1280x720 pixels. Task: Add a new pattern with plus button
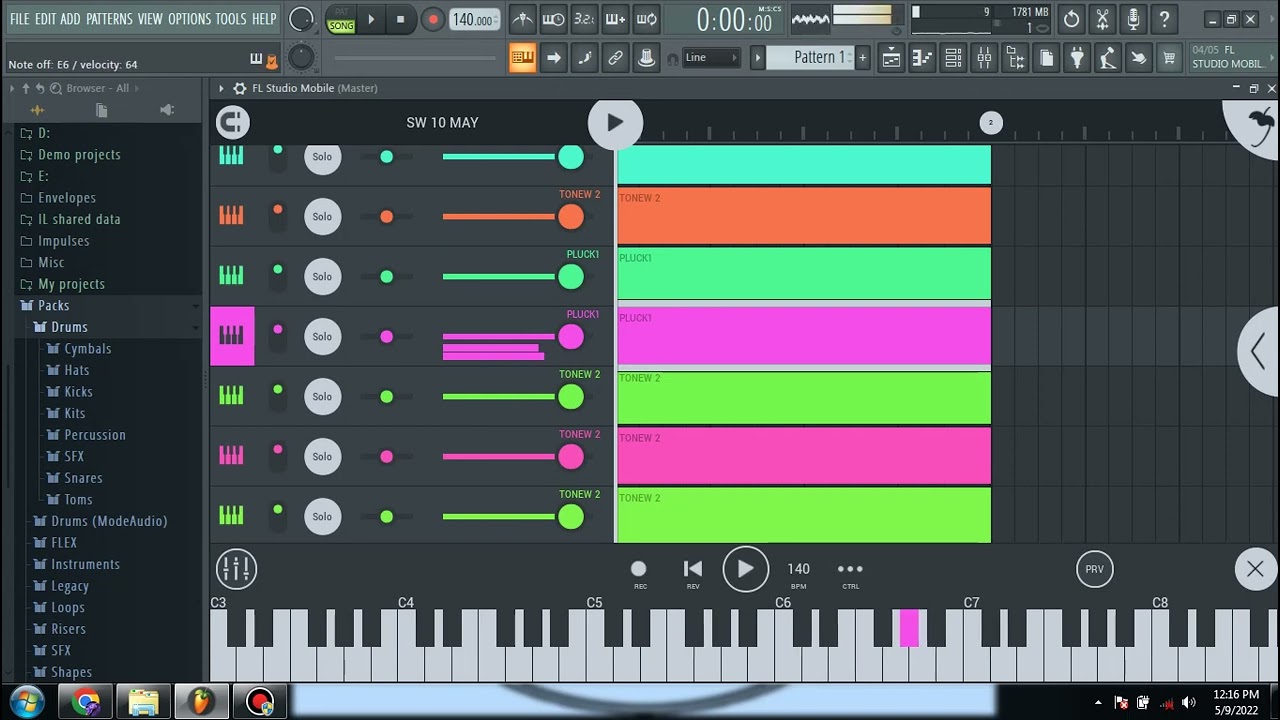click(863, 58)
